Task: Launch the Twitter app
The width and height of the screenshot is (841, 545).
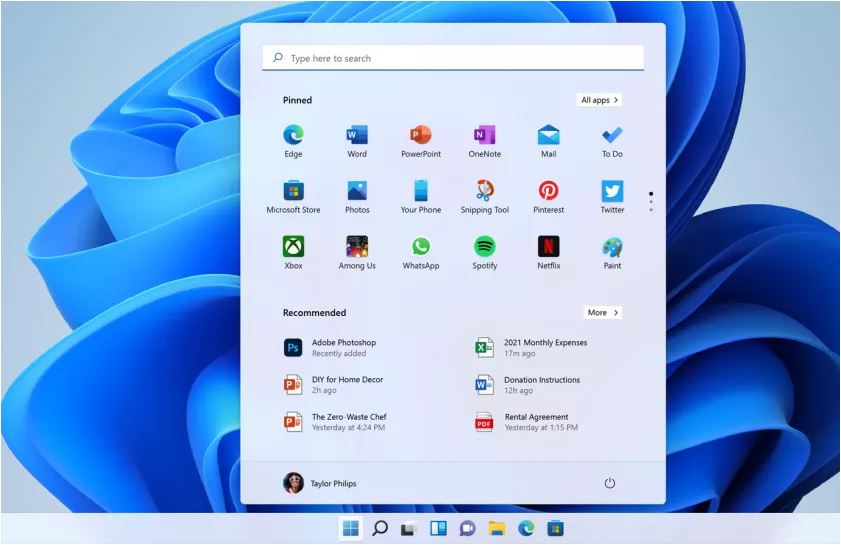Action: point(612,197)
